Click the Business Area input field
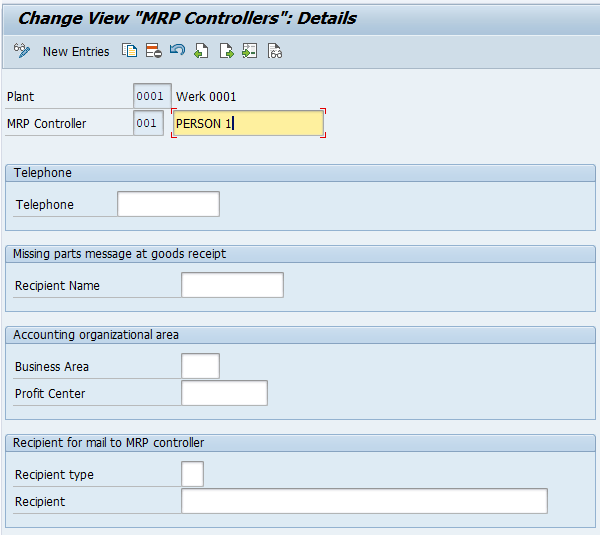 click(200, 366)
